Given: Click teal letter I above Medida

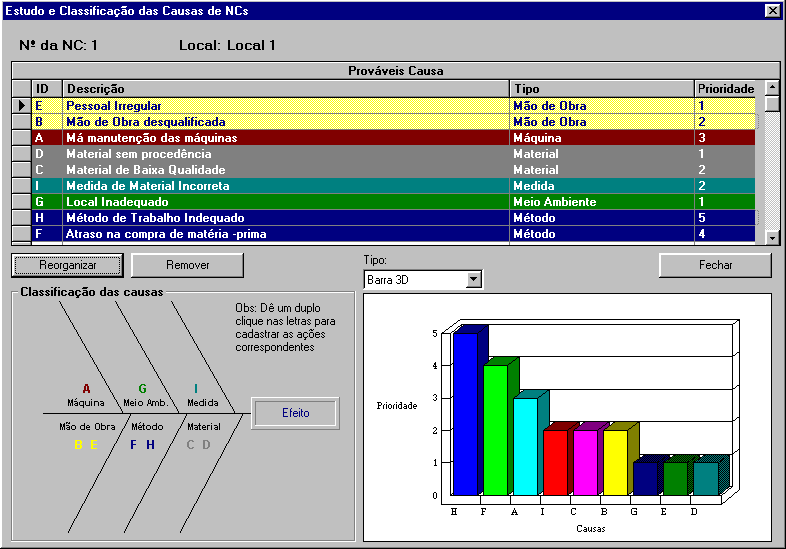Looking at the screenshot, I should pos(195,389).
